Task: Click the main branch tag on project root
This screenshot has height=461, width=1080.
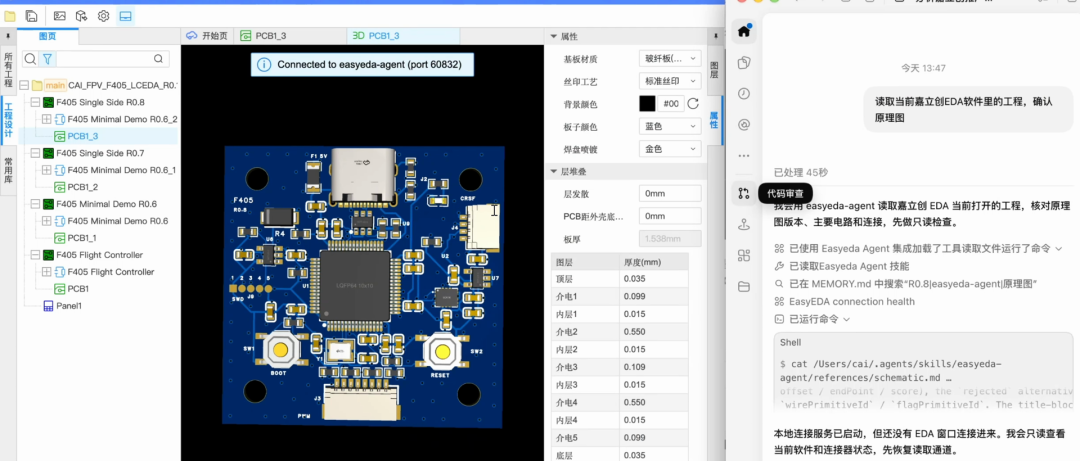Action: pos(55,85)
